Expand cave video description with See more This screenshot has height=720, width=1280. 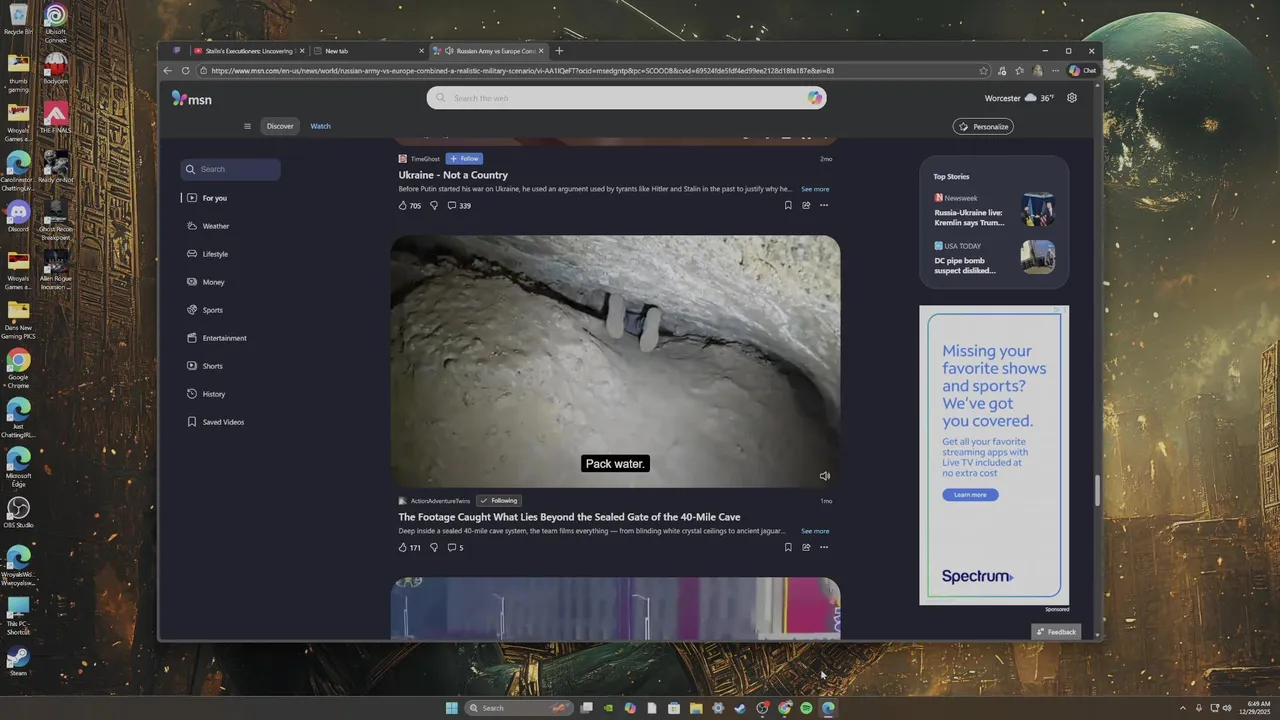pos(815,531)
